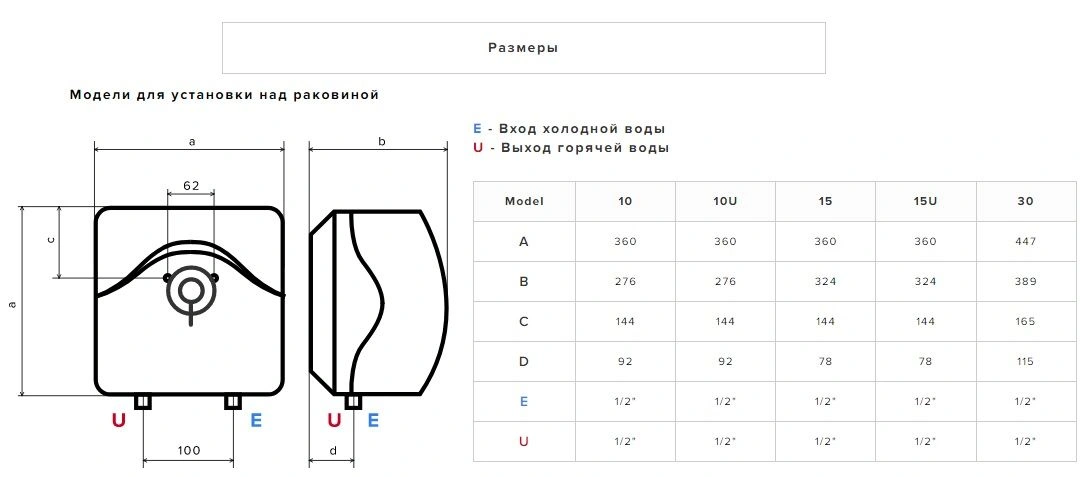Image resolution: width=1084 pixels, height=477 pixels.
Task: Click row label A in the table
Action: point(524,241)
